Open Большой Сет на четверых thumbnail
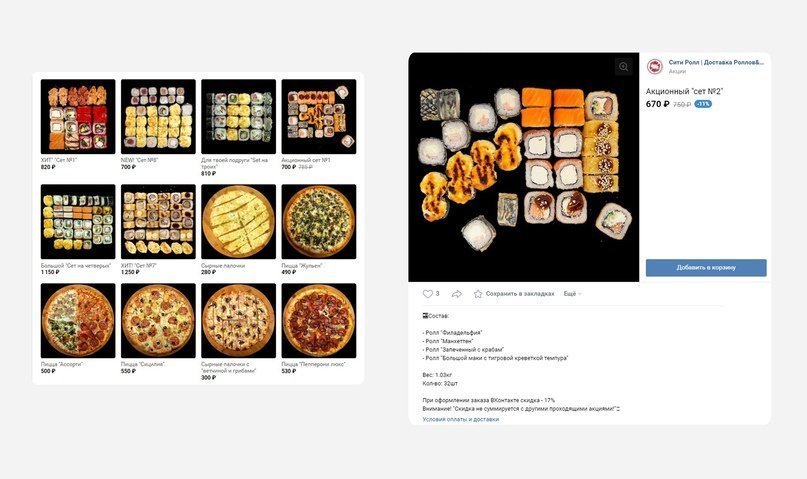The image size is (807, 479). (78, 222)
